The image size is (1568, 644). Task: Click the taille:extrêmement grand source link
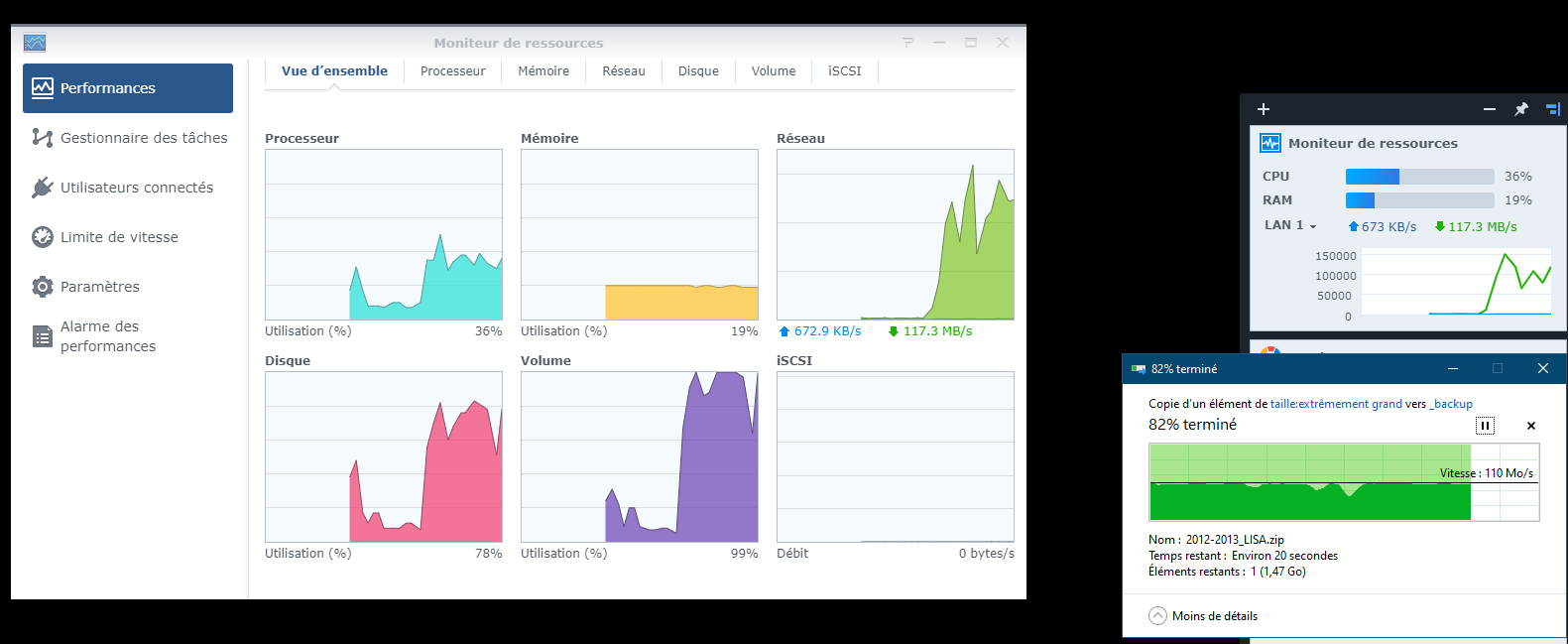tap(1336, 404)
